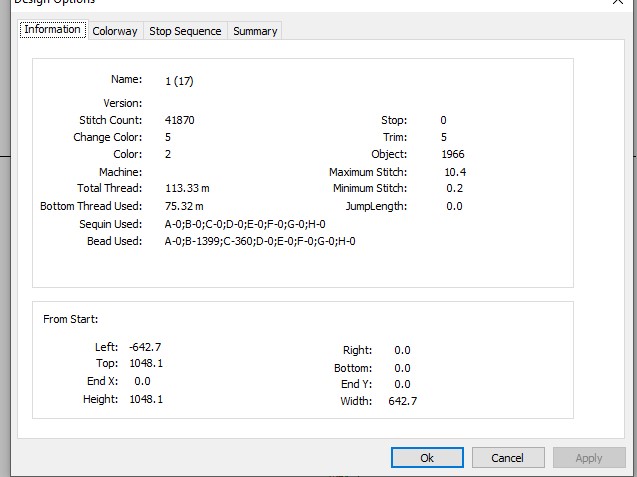Click the Bottom value 0.0
637x477 pixels.
coord(402,368)
